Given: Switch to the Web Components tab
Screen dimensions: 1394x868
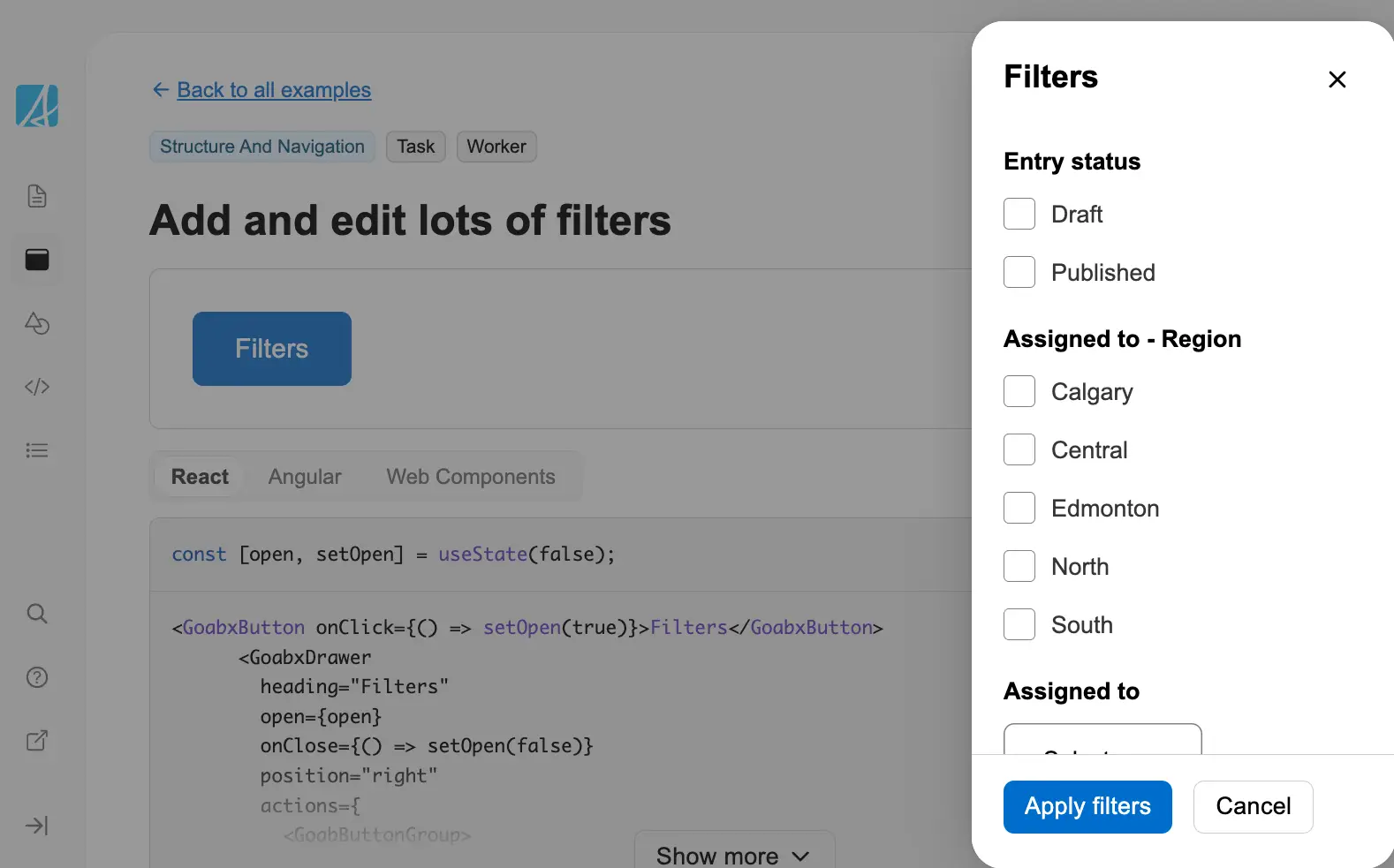Looking at the screenshot, I should coord(470,477).
